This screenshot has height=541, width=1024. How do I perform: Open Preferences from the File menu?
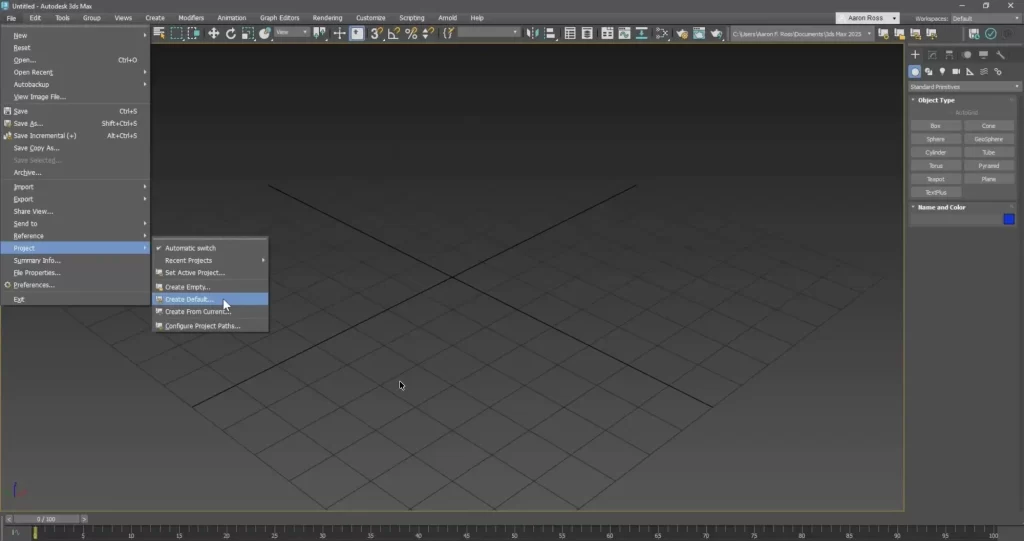75,285
